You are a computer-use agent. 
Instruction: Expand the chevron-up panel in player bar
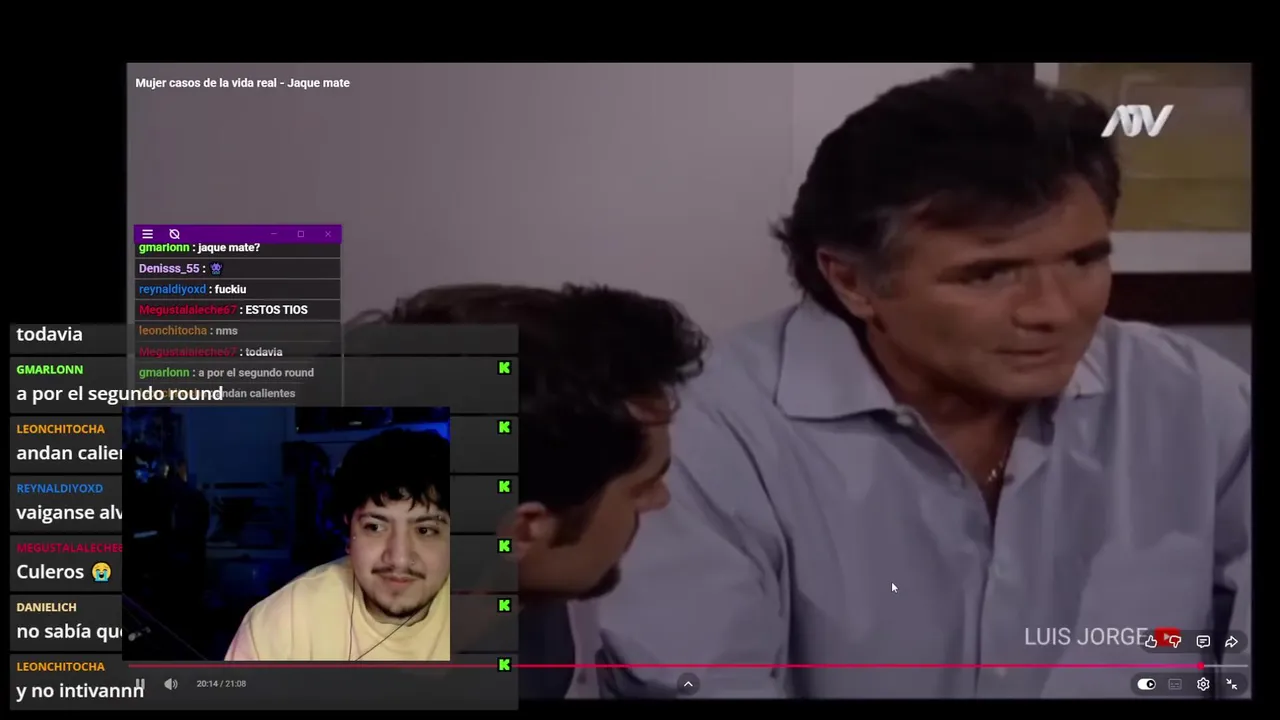click(x=688, y=684)
